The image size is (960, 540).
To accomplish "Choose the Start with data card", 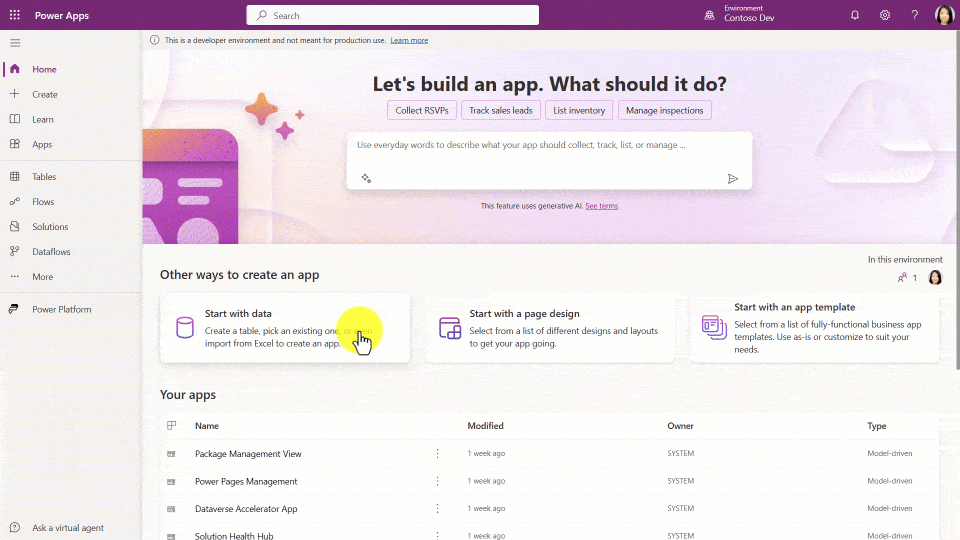I will click(285, 328).
